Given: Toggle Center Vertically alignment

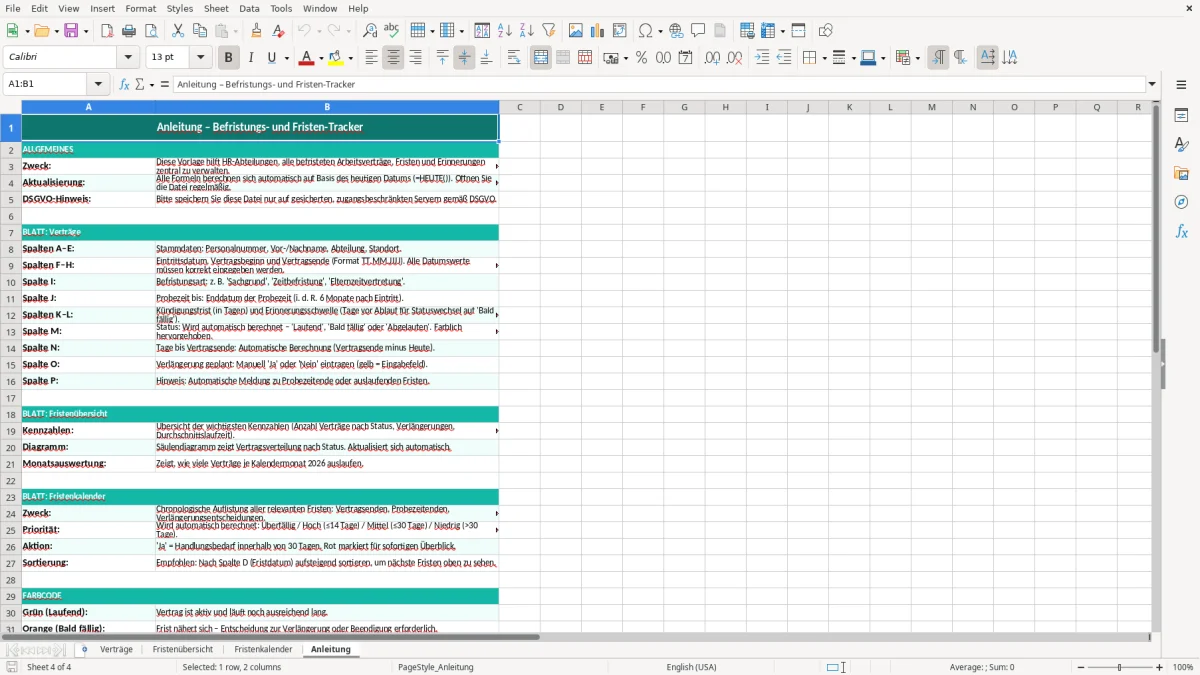Looking at the screenshot, I should click(464, 58).
